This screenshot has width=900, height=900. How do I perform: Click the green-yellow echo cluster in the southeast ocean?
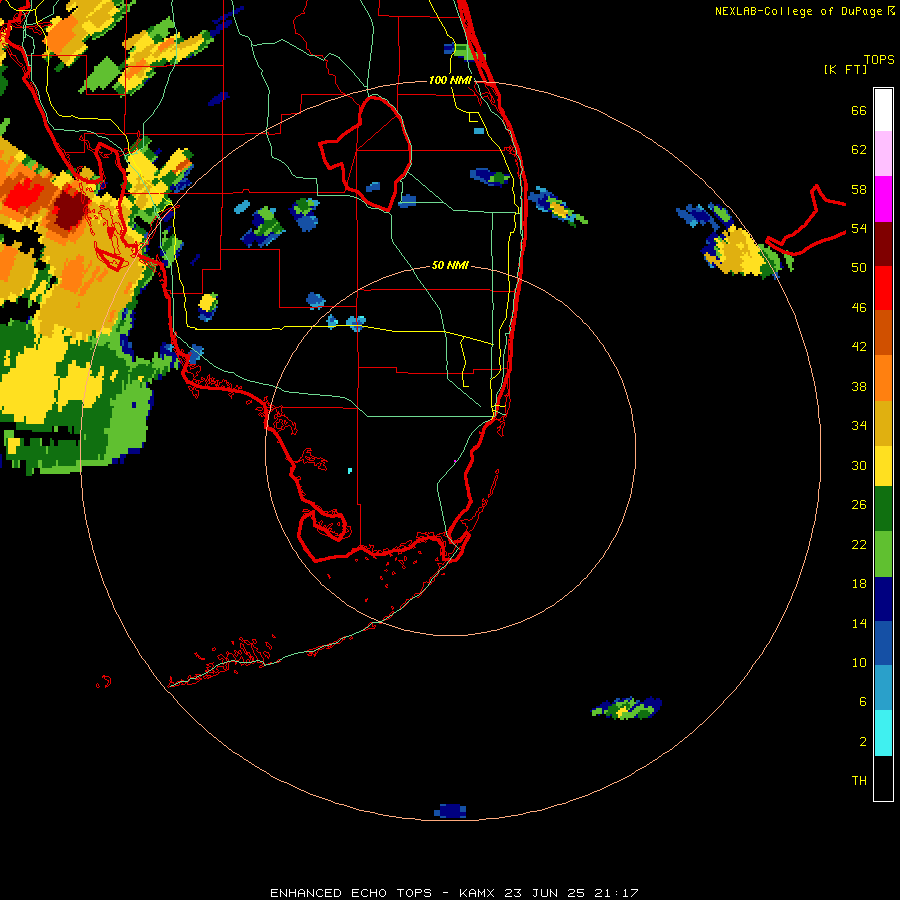[x=627, y=708]
